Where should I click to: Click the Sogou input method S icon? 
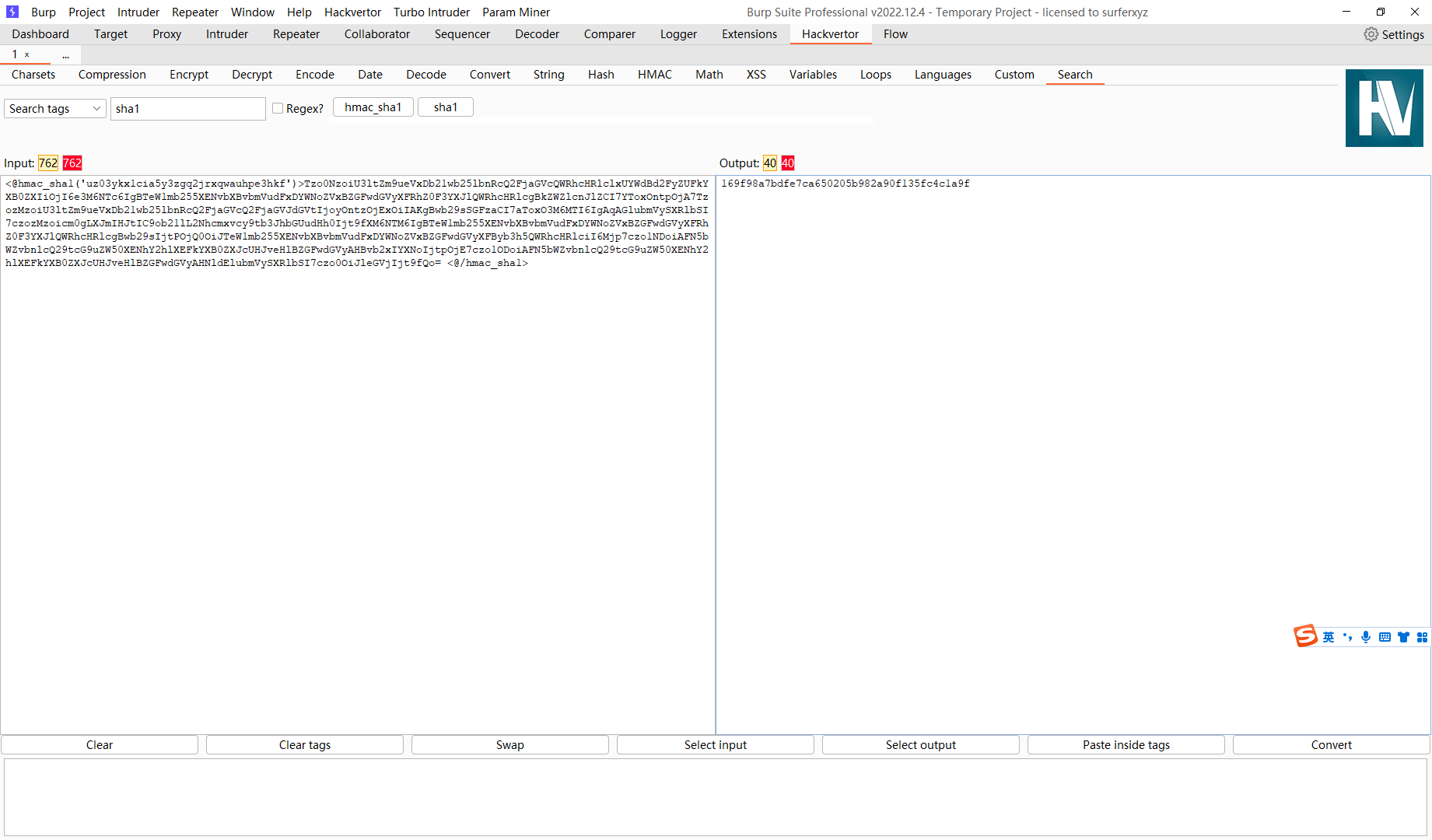pyautogui.click(x=1305, y=636)
